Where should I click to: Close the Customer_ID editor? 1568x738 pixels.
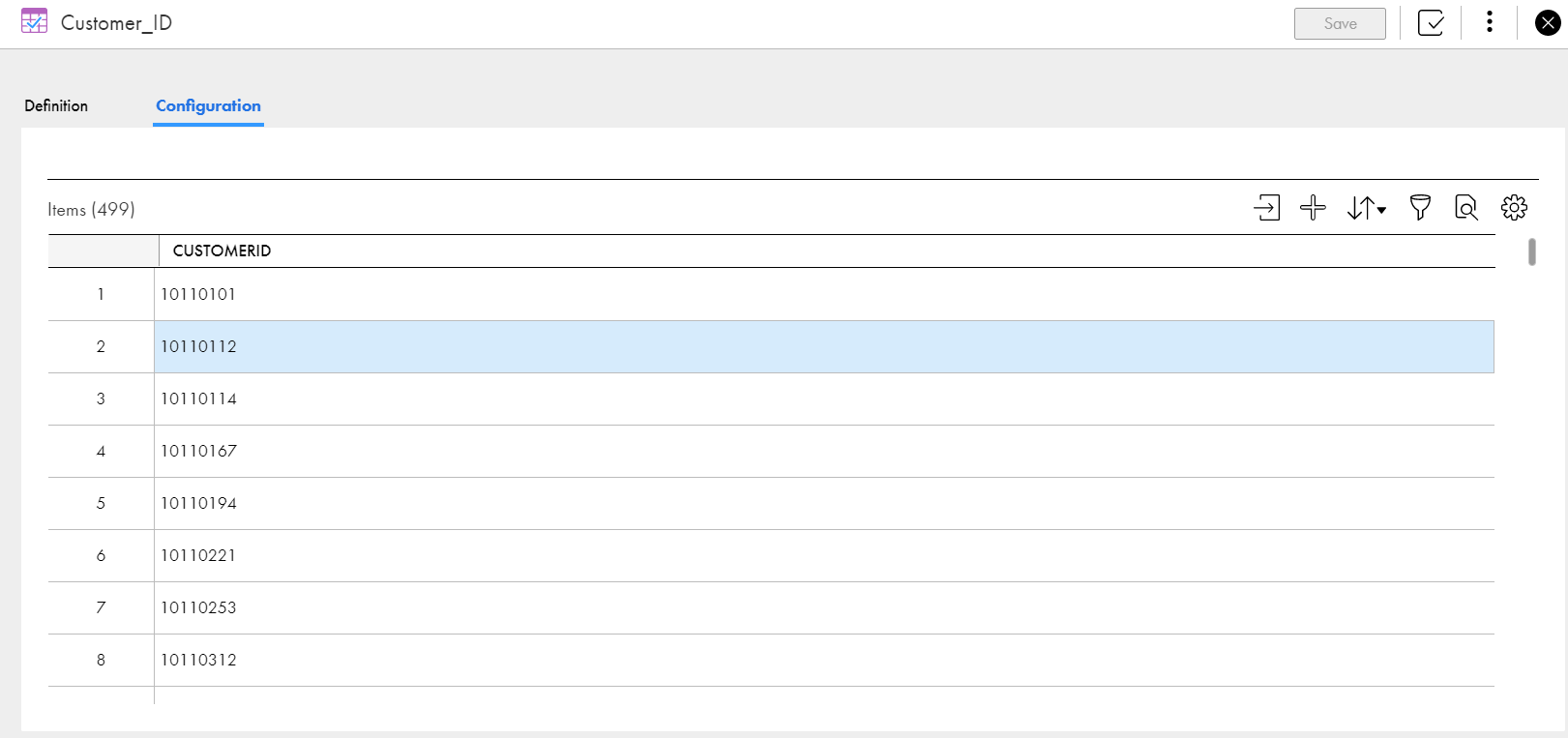[x=1548, y=23]
